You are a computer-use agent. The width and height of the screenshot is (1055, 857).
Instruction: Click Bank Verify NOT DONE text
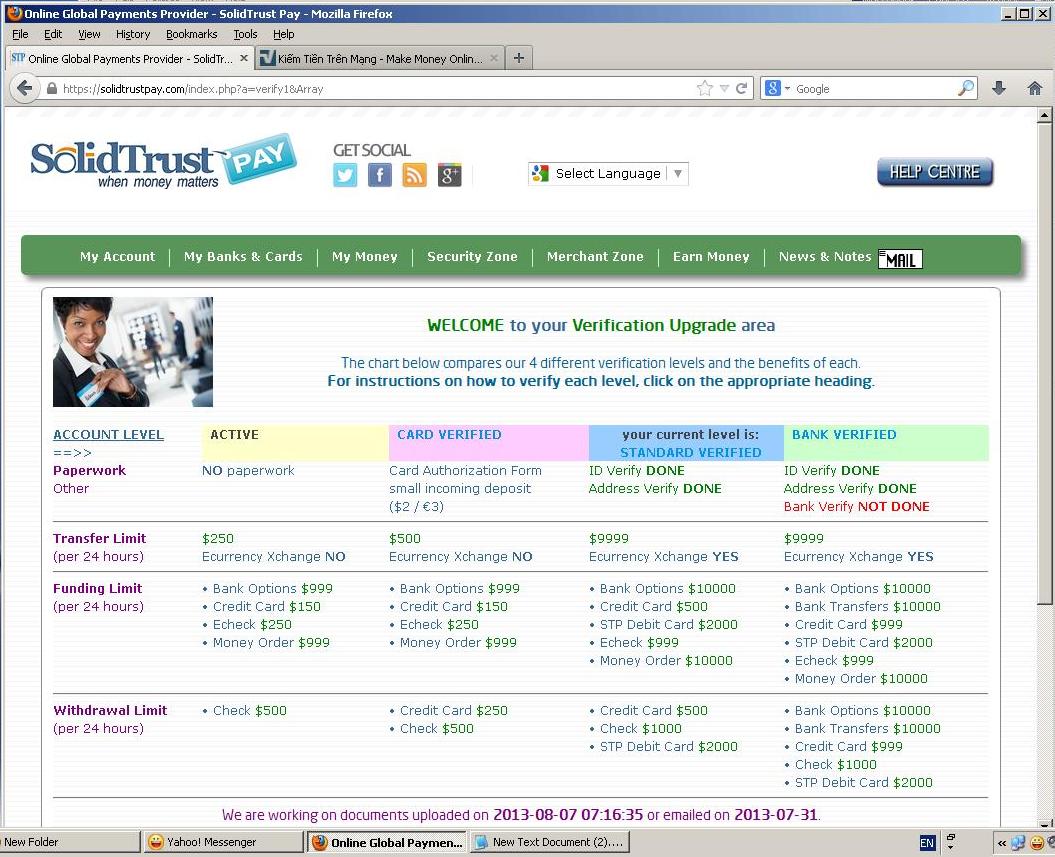[857, 507]
